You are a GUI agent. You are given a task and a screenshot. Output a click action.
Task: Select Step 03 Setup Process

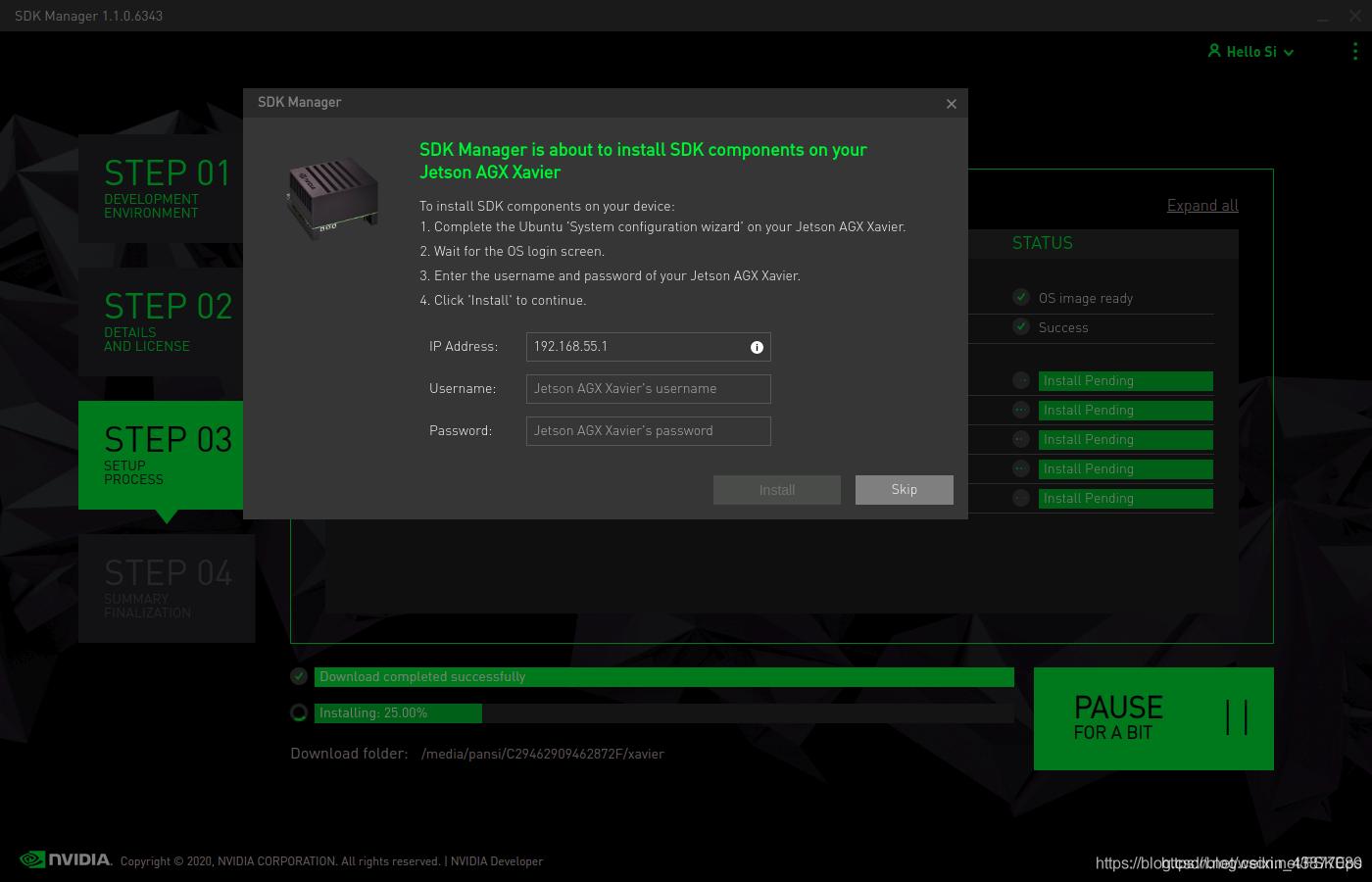point(161,455)
